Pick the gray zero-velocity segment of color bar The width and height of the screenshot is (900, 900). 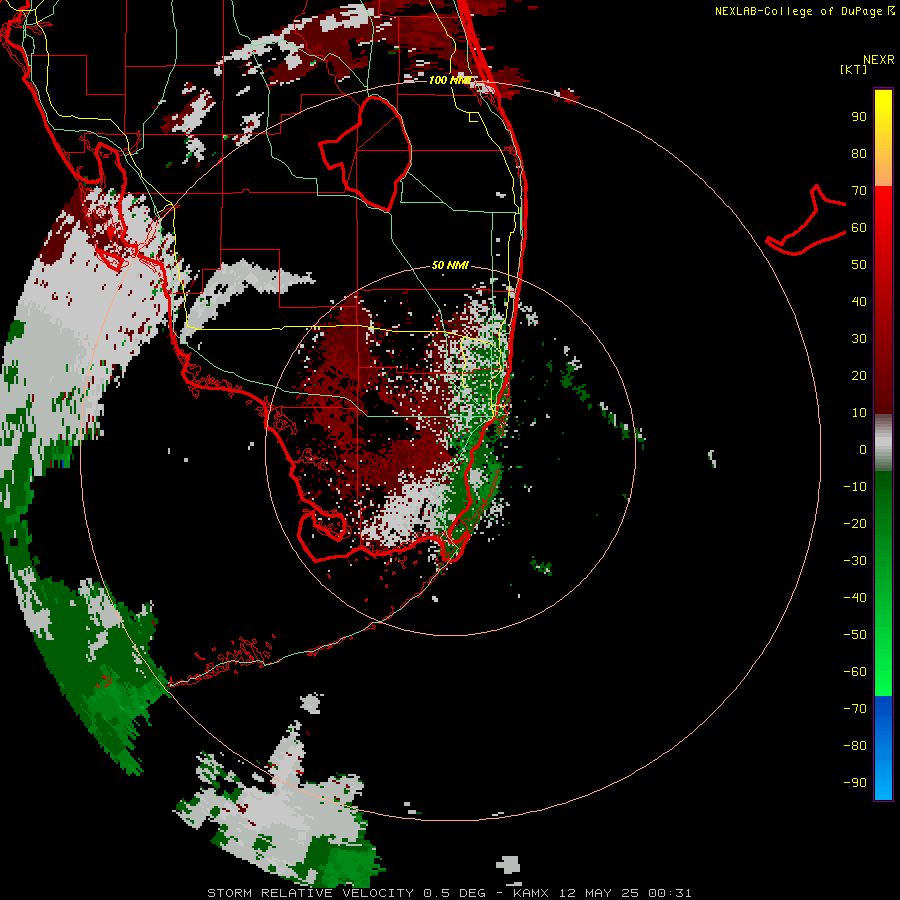coord(883,443)
